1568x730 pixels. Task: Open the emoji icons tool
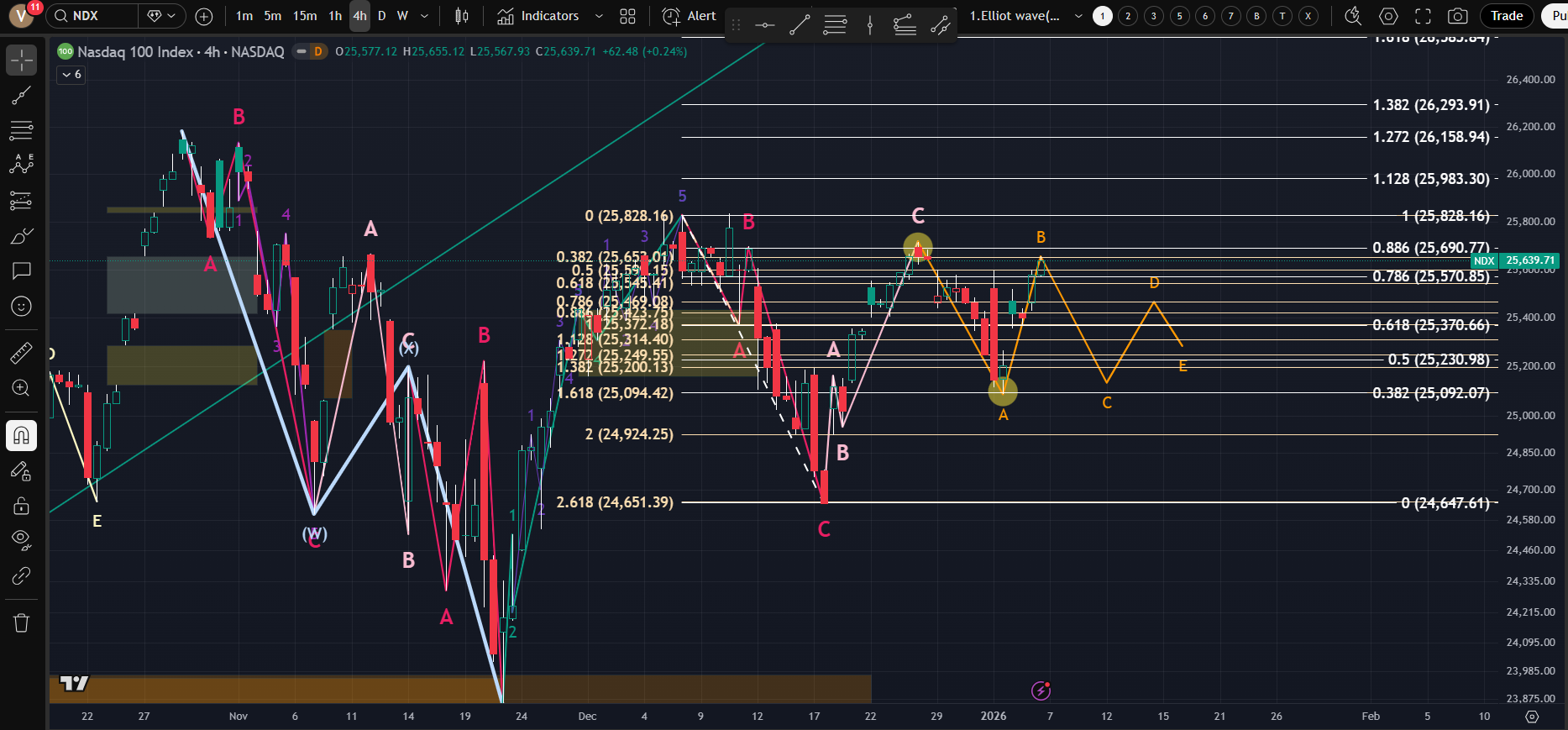point(21,307)
